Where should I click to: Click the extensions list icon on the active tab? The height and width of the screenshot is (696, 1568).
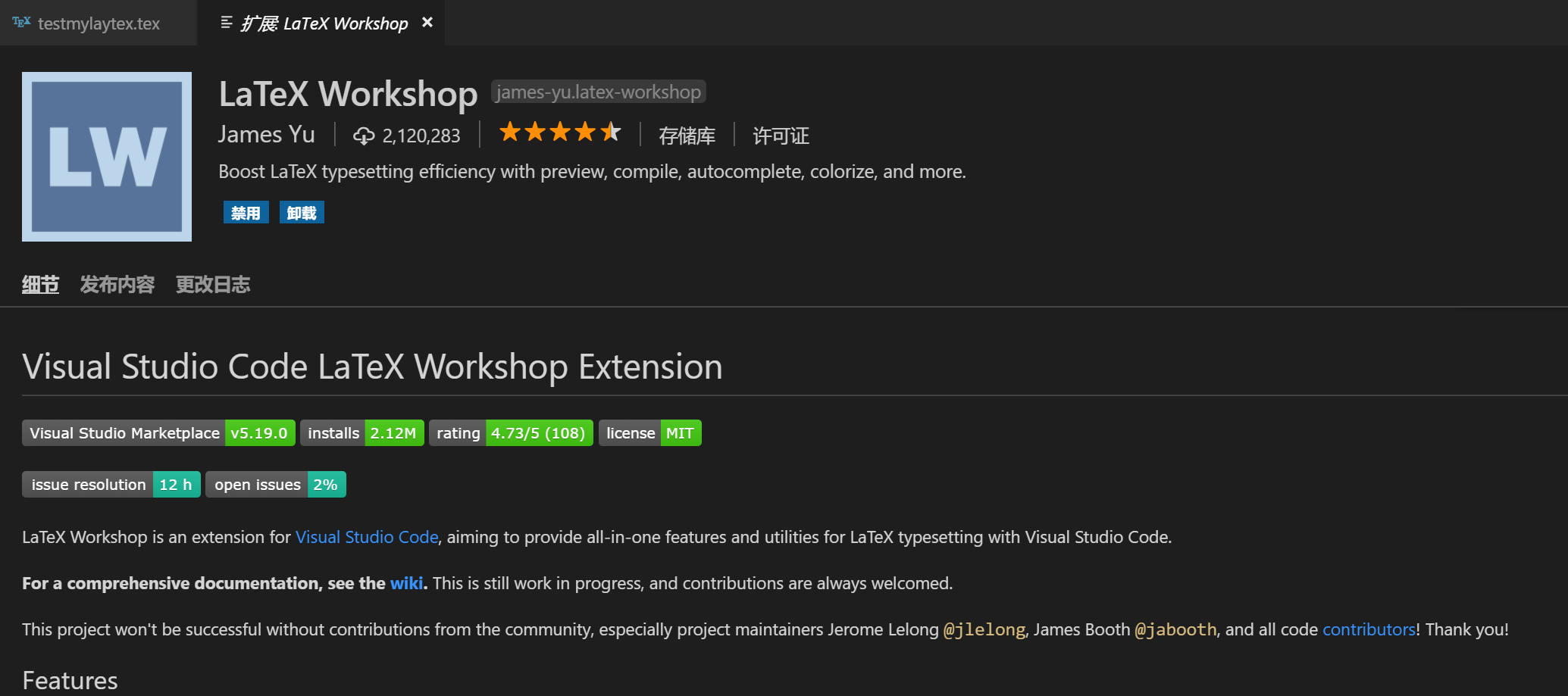(x=226, y=23)
